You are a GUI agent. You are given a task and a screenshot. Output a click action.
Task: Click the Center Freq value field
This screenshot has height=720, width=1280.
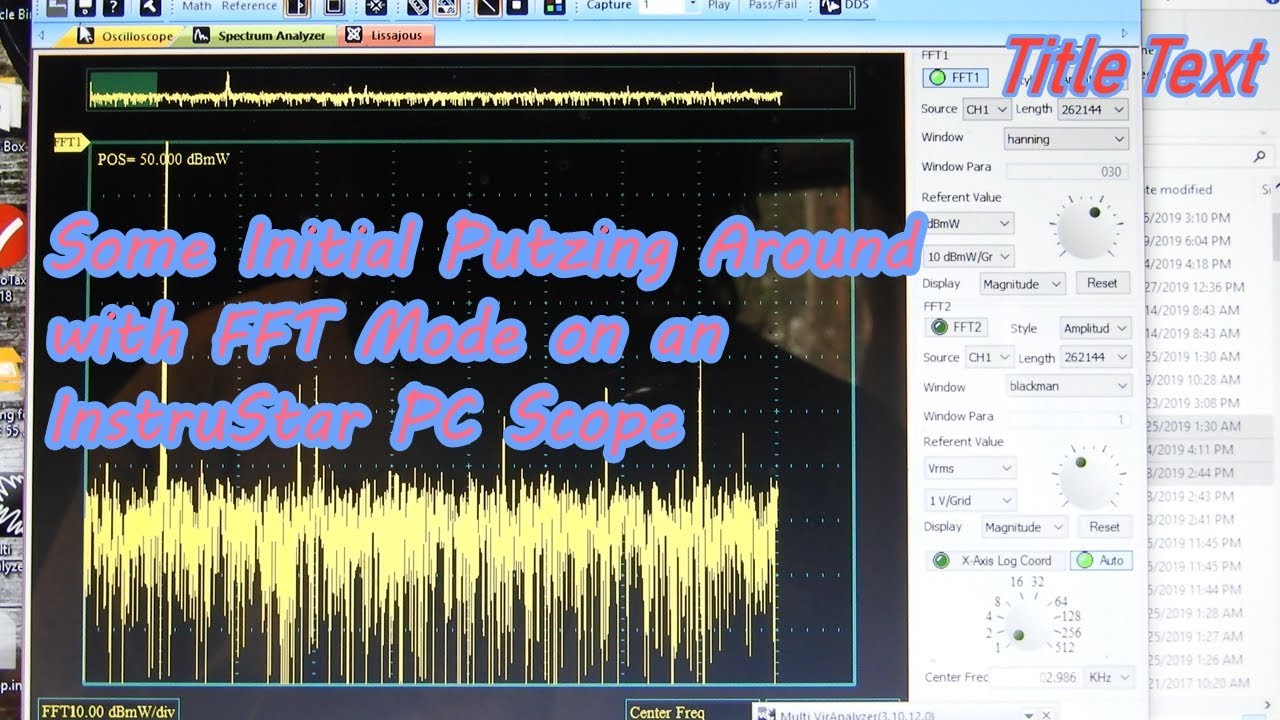pos(1034,677)
